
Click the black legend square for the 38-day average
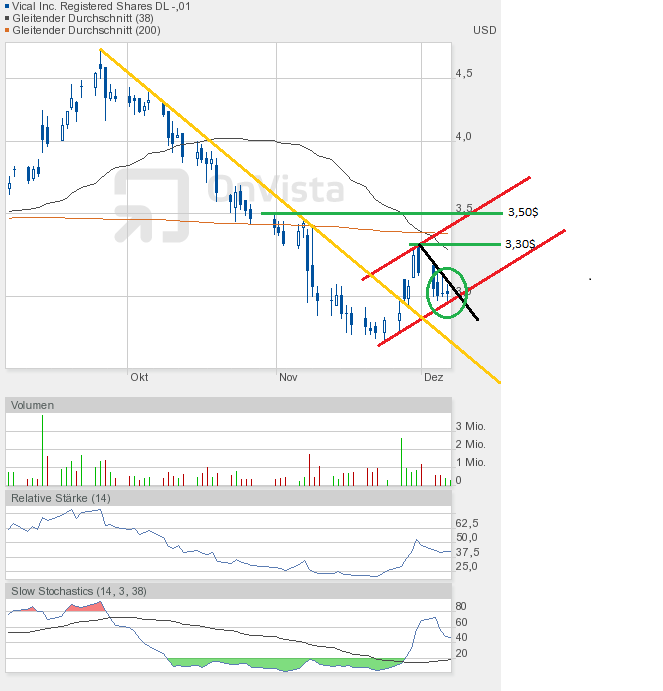point(7,18)
